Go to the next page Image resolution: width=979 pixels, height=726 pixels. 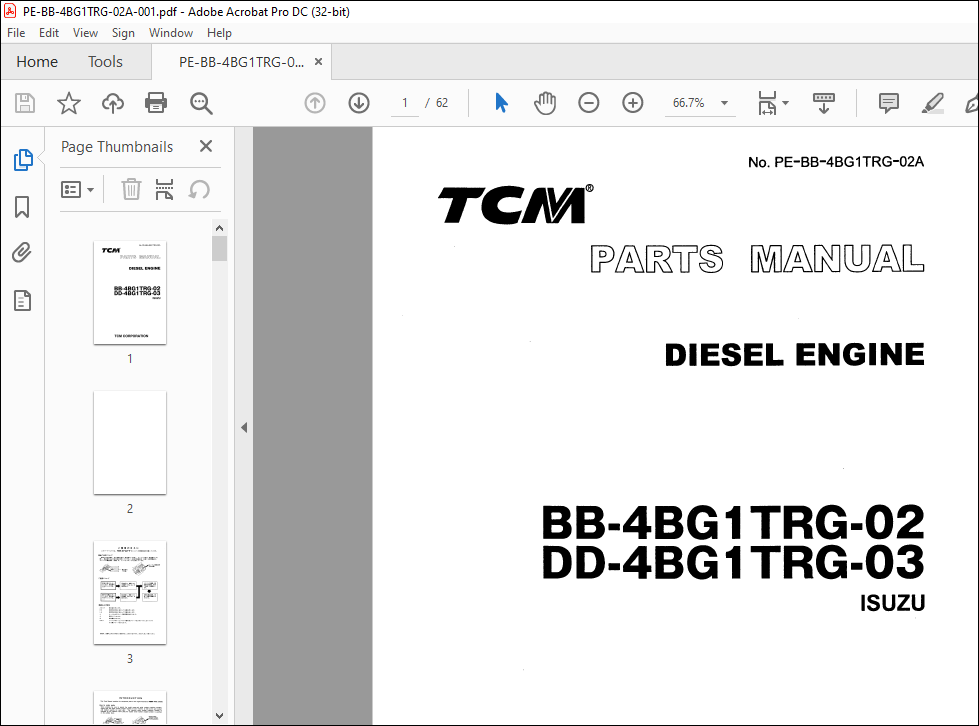coord(359,103)
